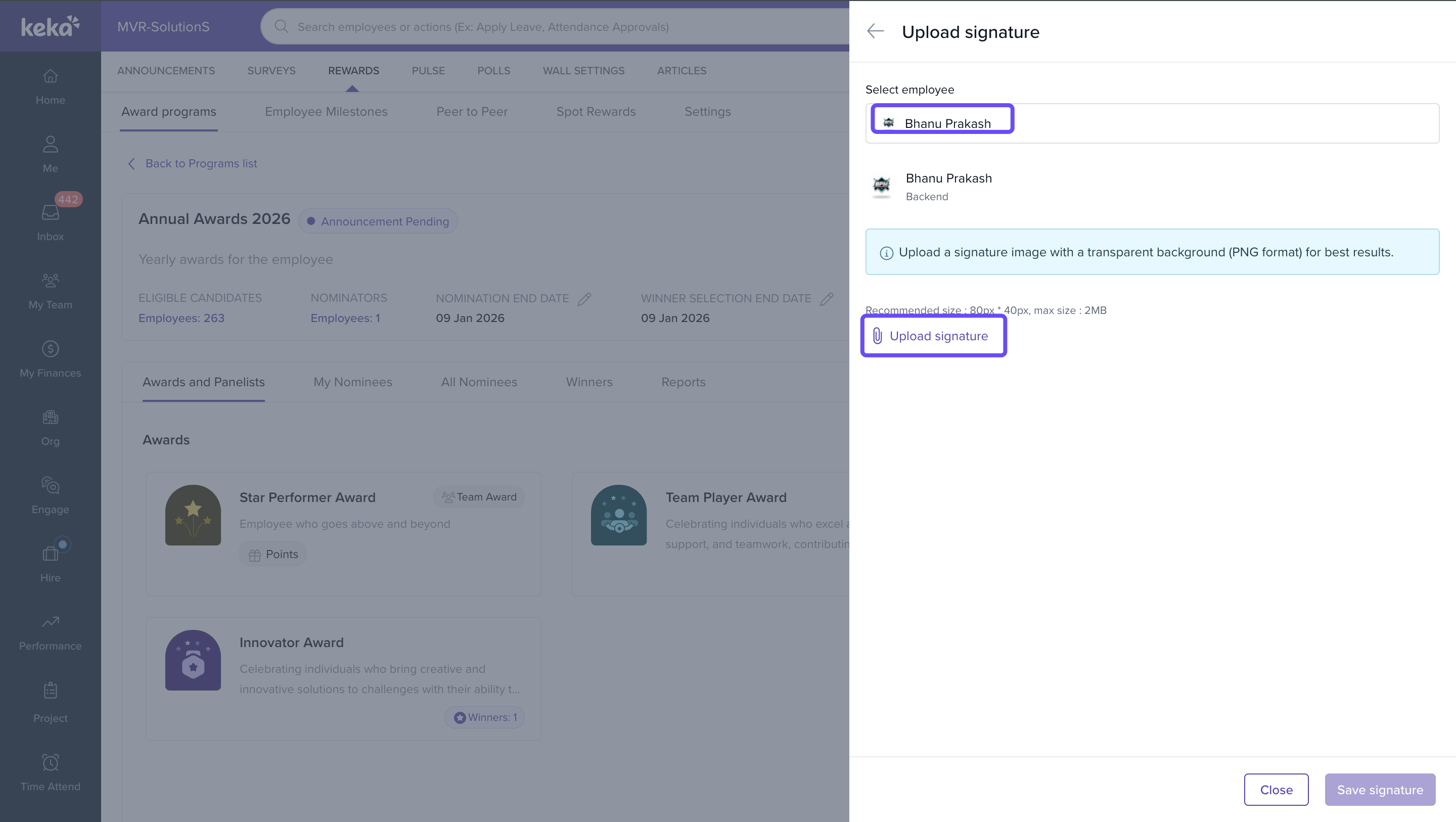Go to My Team section
Viewport: 1456px width, 822px height.
pos(51,290)
